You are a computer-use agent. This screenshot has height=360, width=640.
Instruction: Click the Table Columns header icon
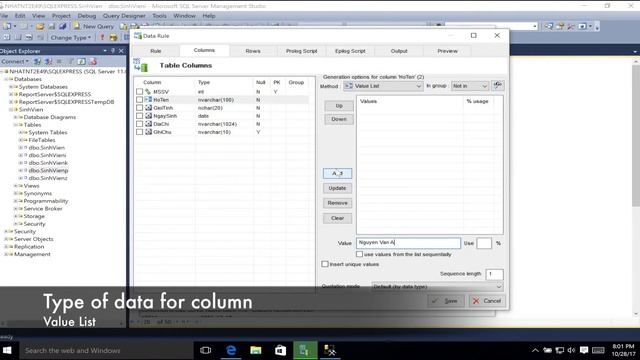[141, 65]
